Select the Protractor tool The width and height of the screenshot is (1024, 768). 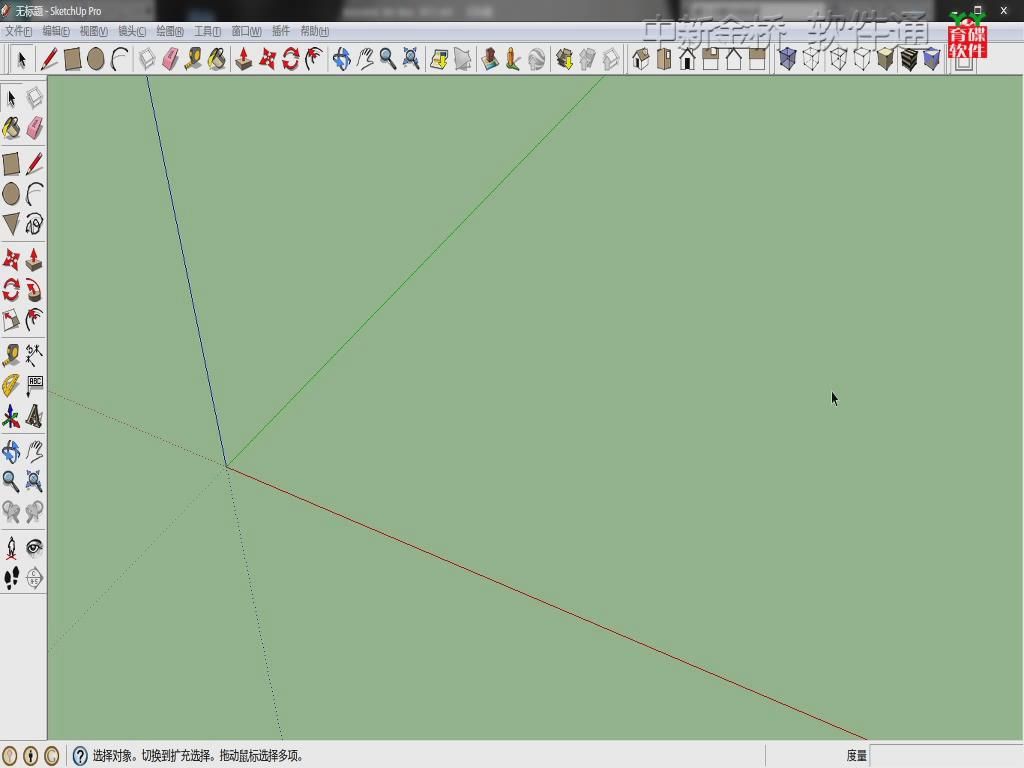pyautogui.click(x=11, y=385)
